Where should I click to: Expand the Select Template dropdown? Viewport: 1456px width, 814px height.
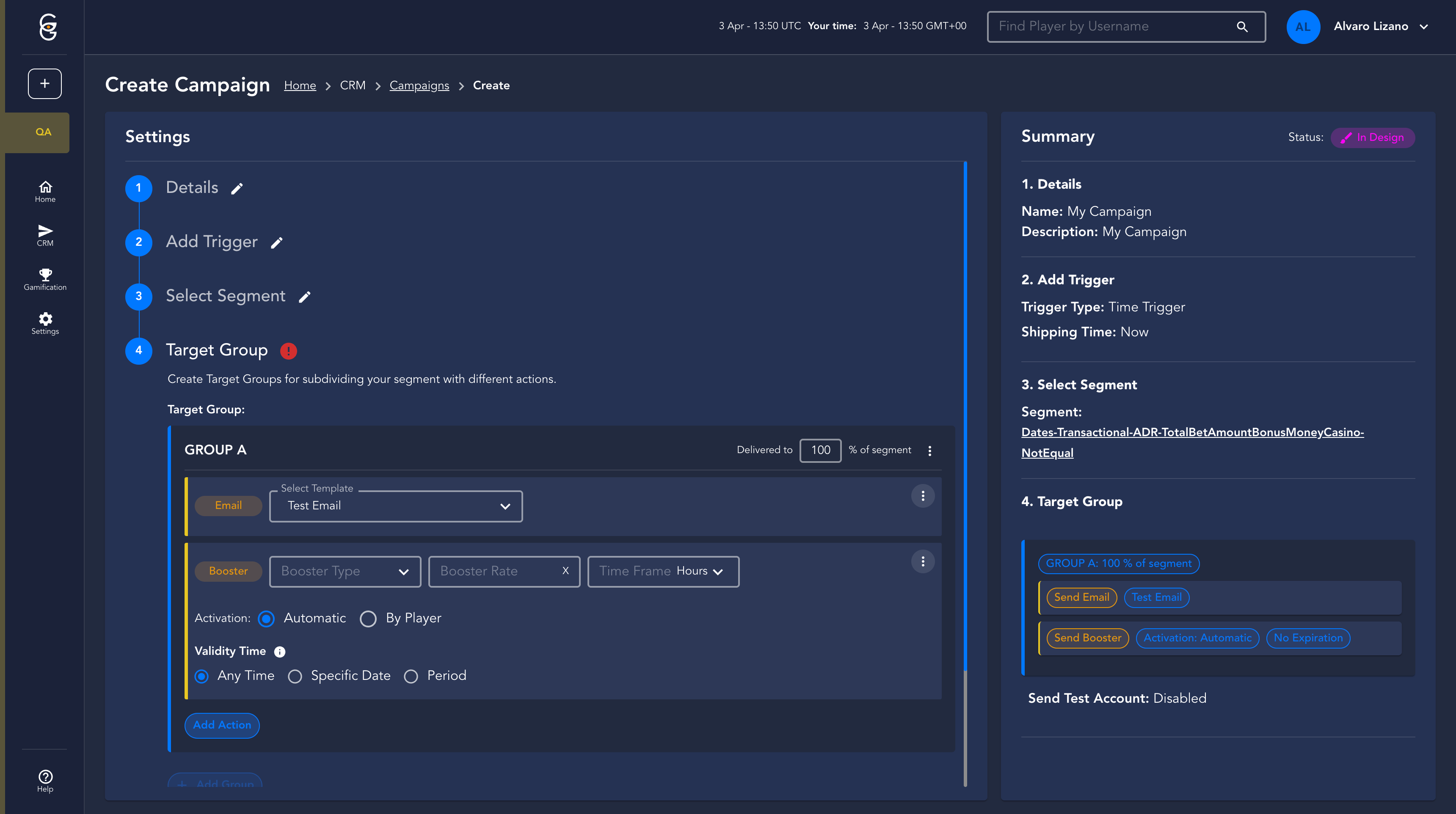396,506
